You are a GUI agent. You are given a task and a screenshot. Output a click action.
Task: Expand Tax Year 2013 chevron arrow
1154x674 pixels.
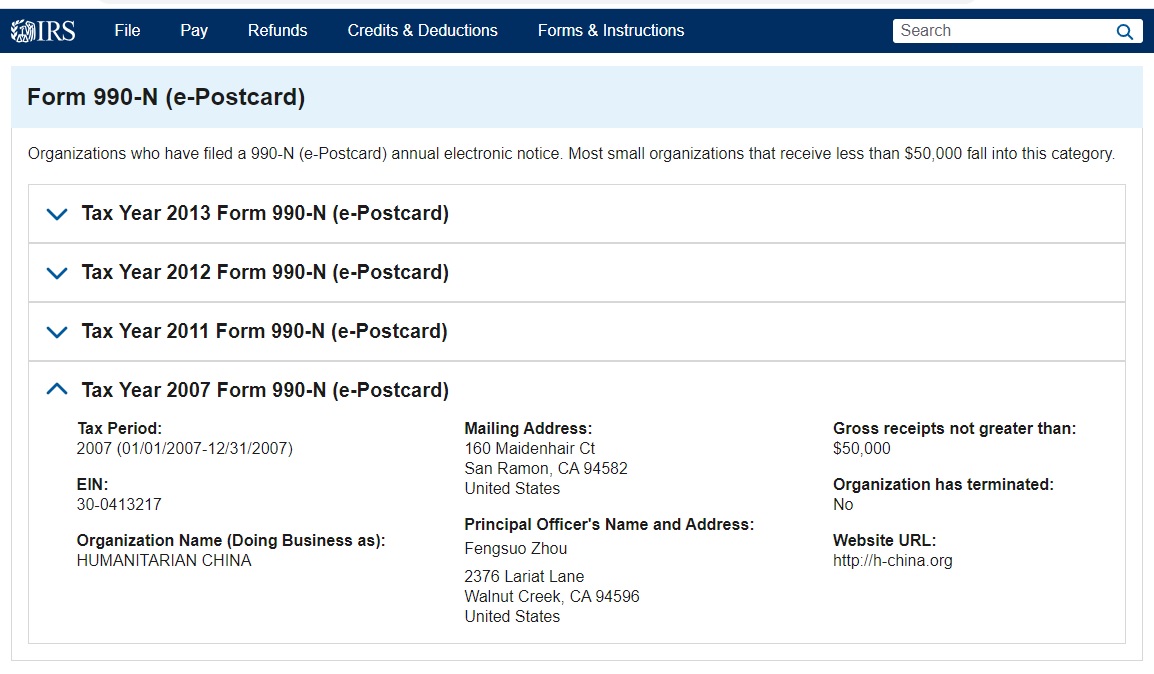pyautogui.click(x=57, y=214)
